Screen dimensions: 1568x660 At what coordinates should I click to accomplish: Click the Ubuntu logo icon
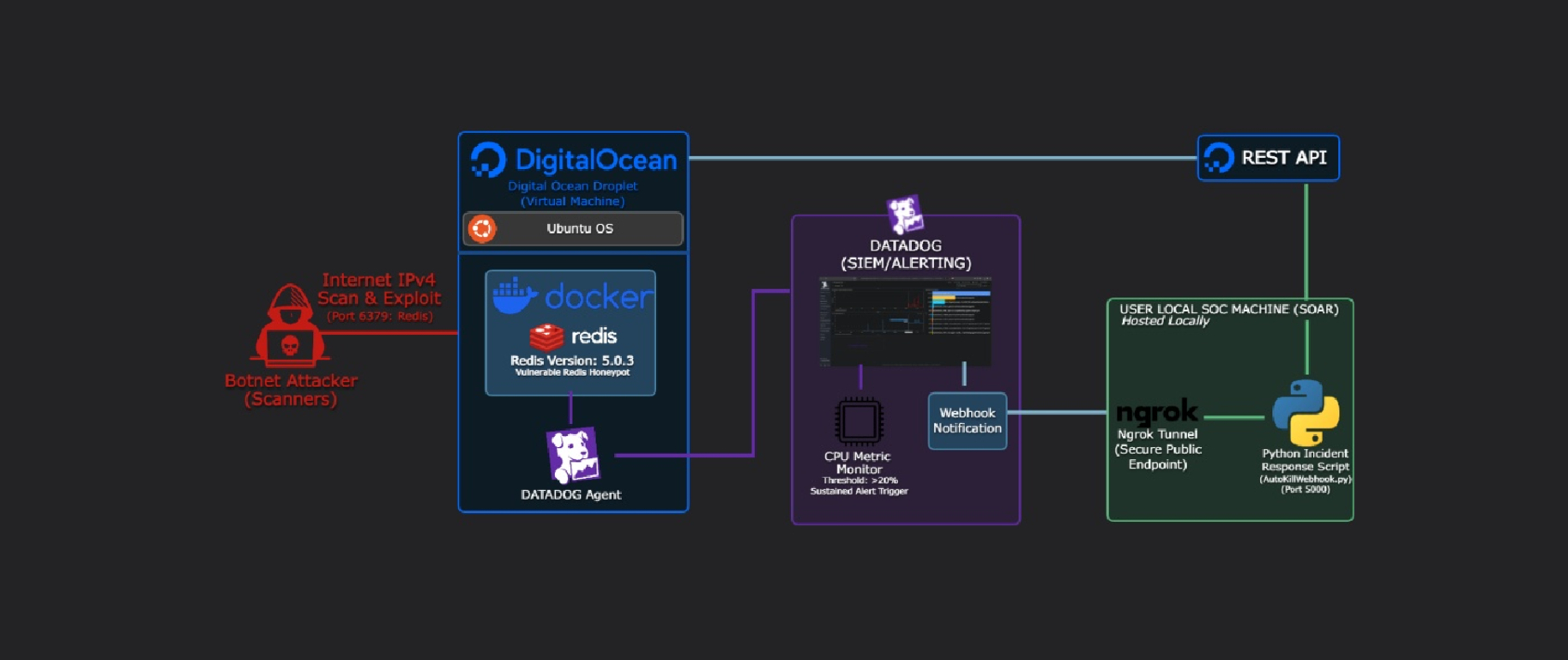[482, 228]
